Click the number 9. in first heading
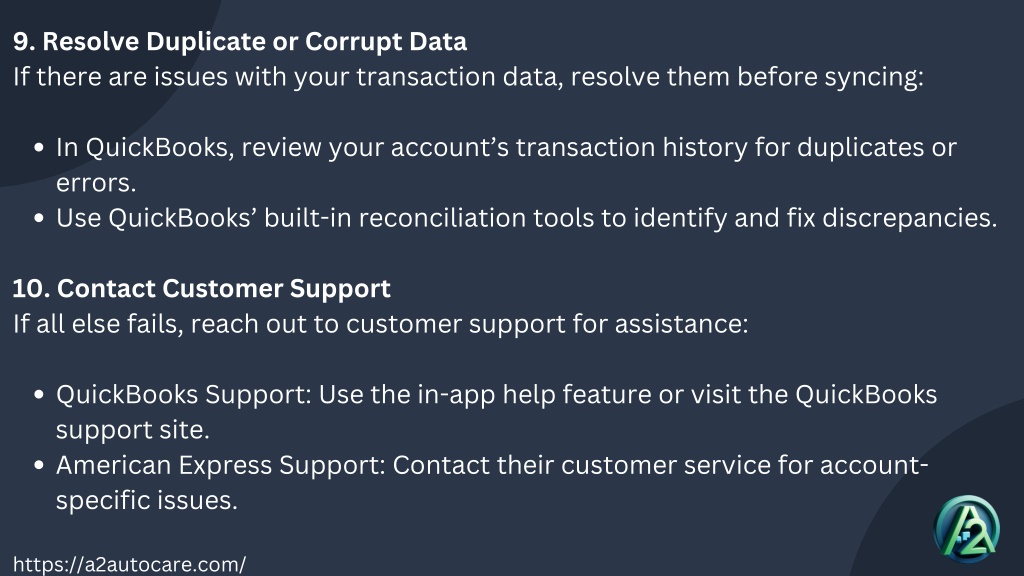1024x576 pixels. click(x=24, y=42)
